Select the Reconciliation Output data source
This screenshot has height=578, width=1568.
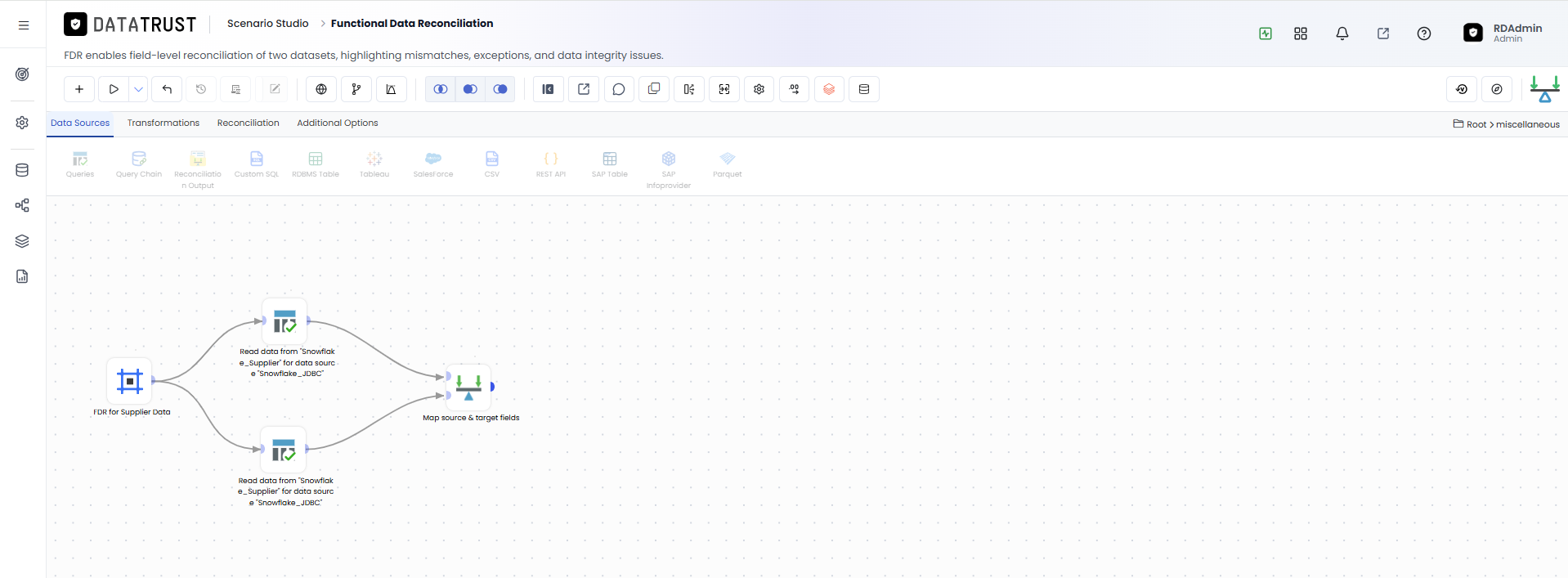pyautogui.click(x=198, y=169)
